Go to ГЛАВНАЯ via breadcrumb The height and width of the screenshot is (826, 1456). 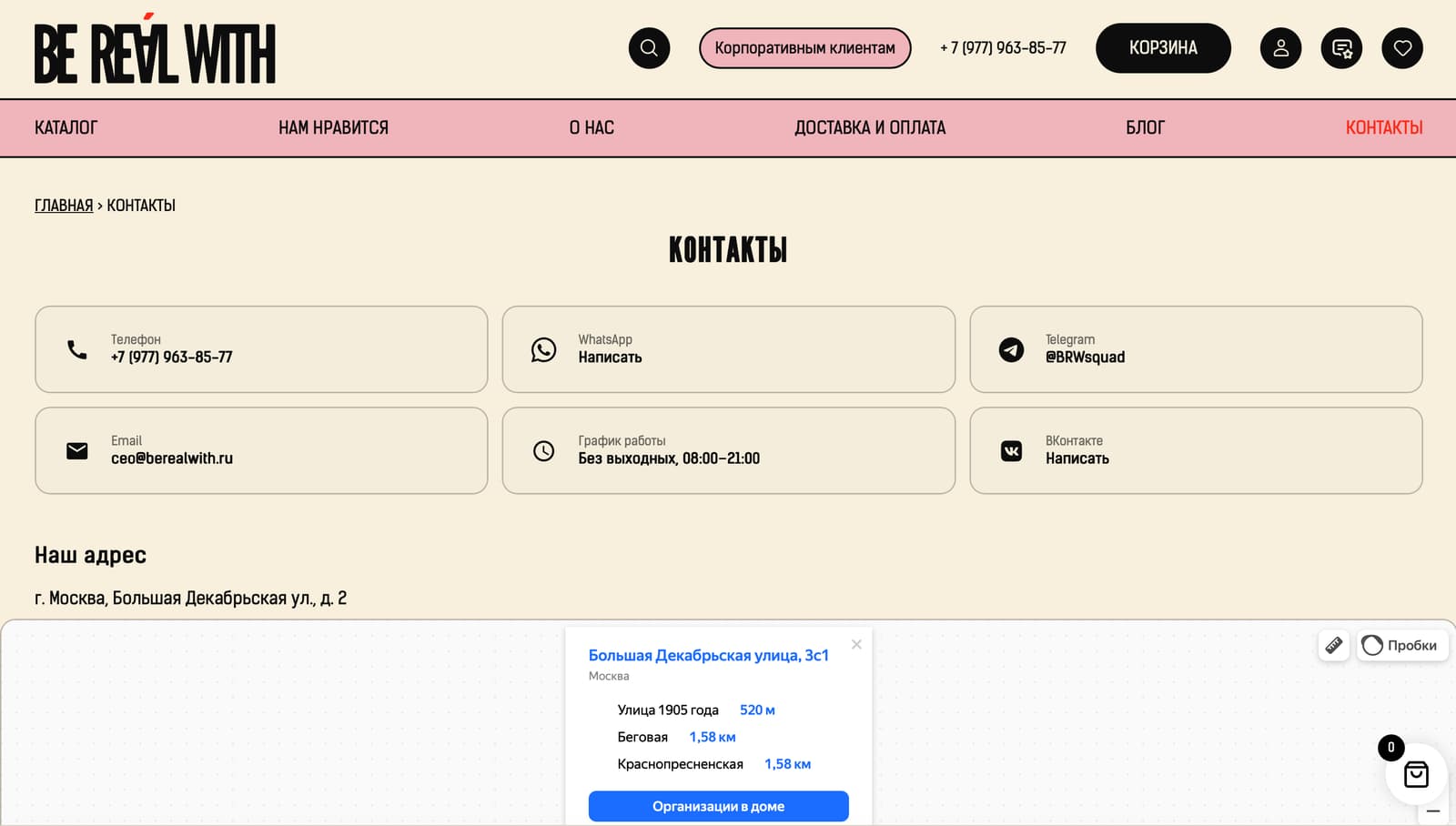tap(64, 206)
